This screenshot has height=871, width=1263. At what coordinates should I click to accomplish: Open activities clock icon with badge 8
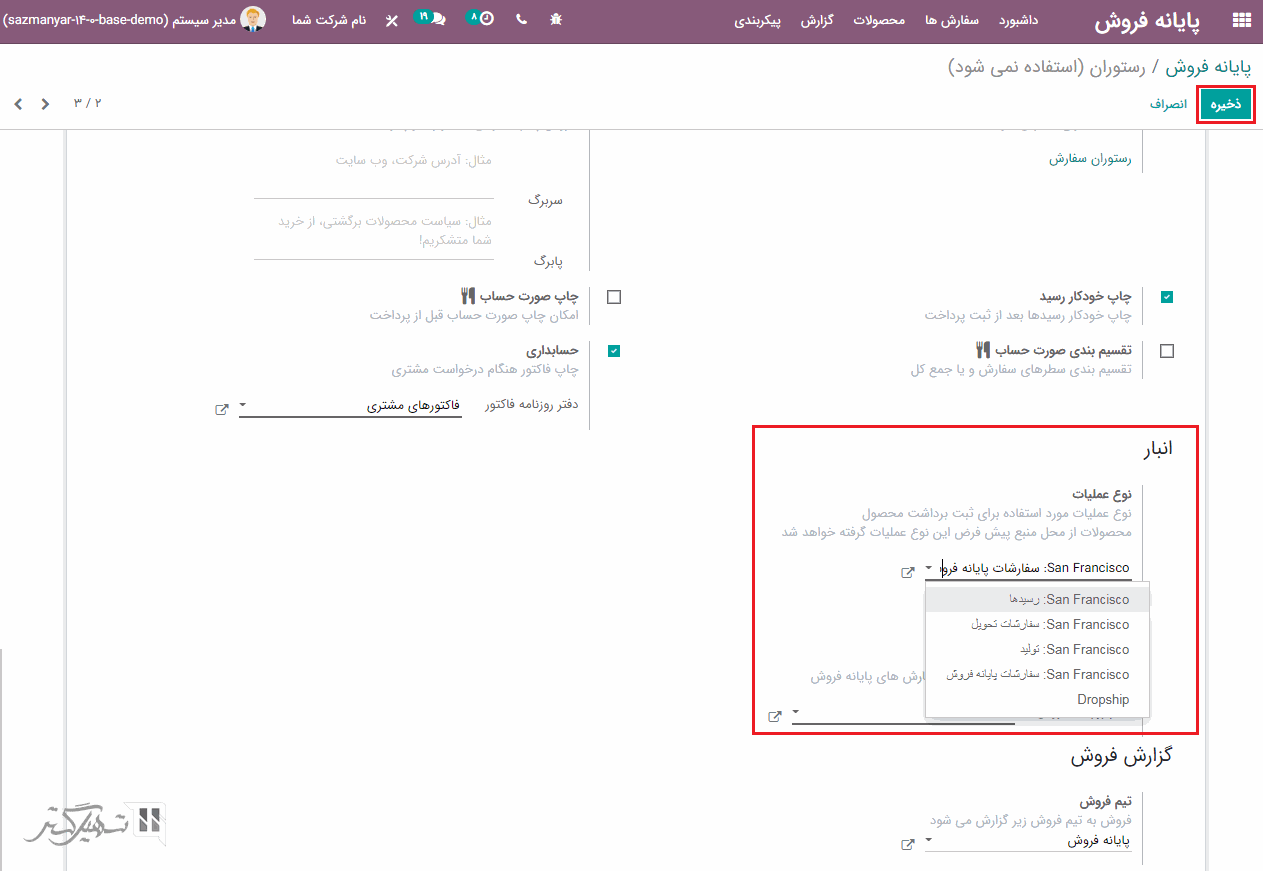coord(482,19)
